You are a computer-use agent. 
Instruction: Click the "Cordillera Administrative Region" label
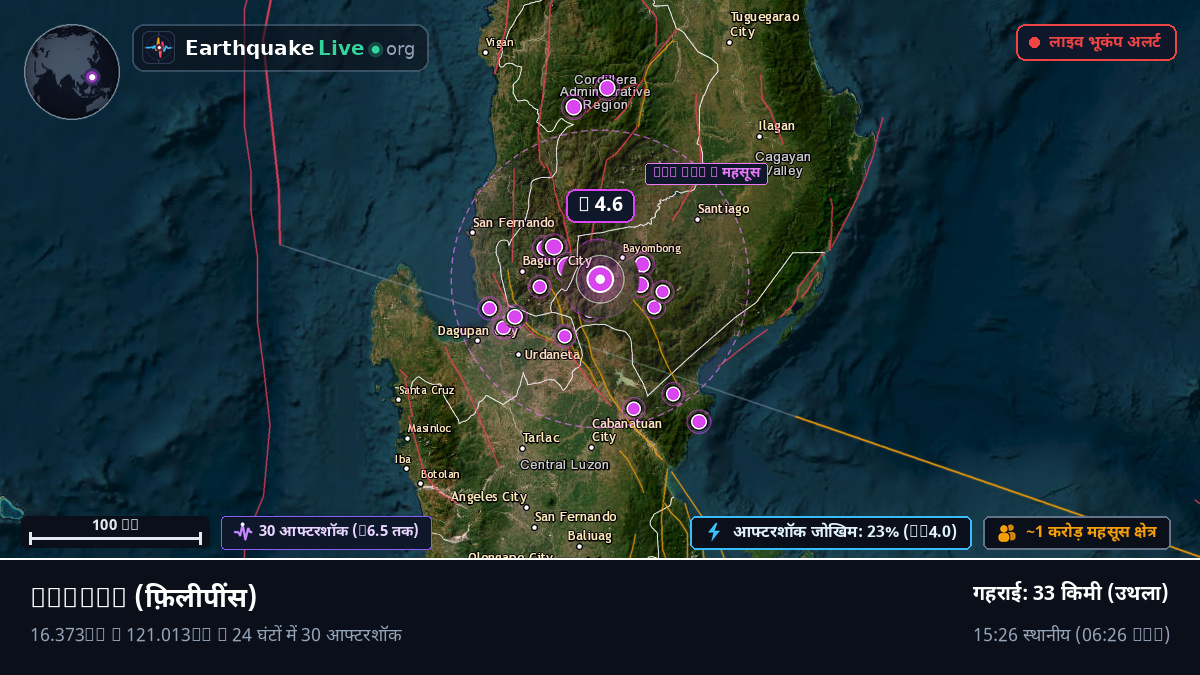point(606,92)
